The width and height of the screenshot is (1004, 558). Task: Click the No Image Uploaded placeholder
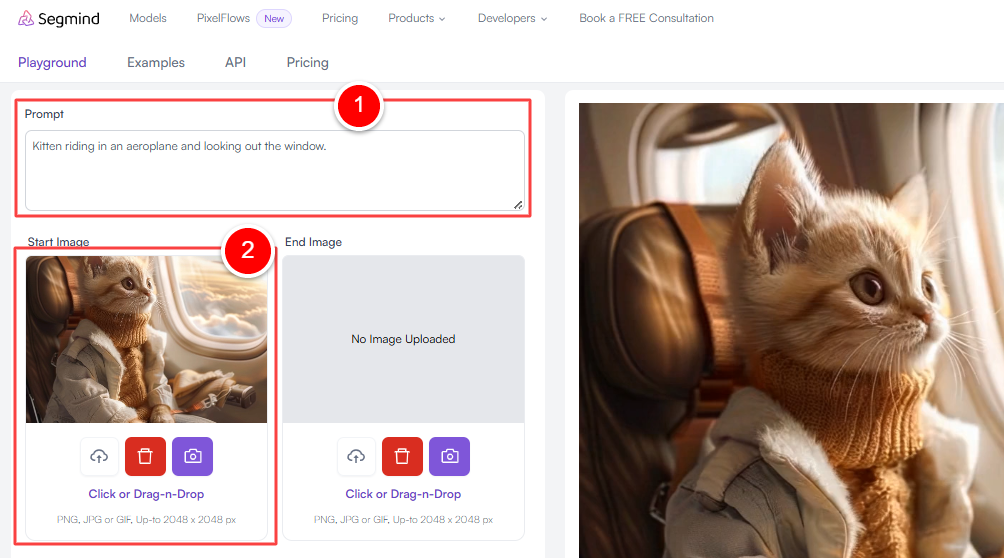[x=403, y=340]
